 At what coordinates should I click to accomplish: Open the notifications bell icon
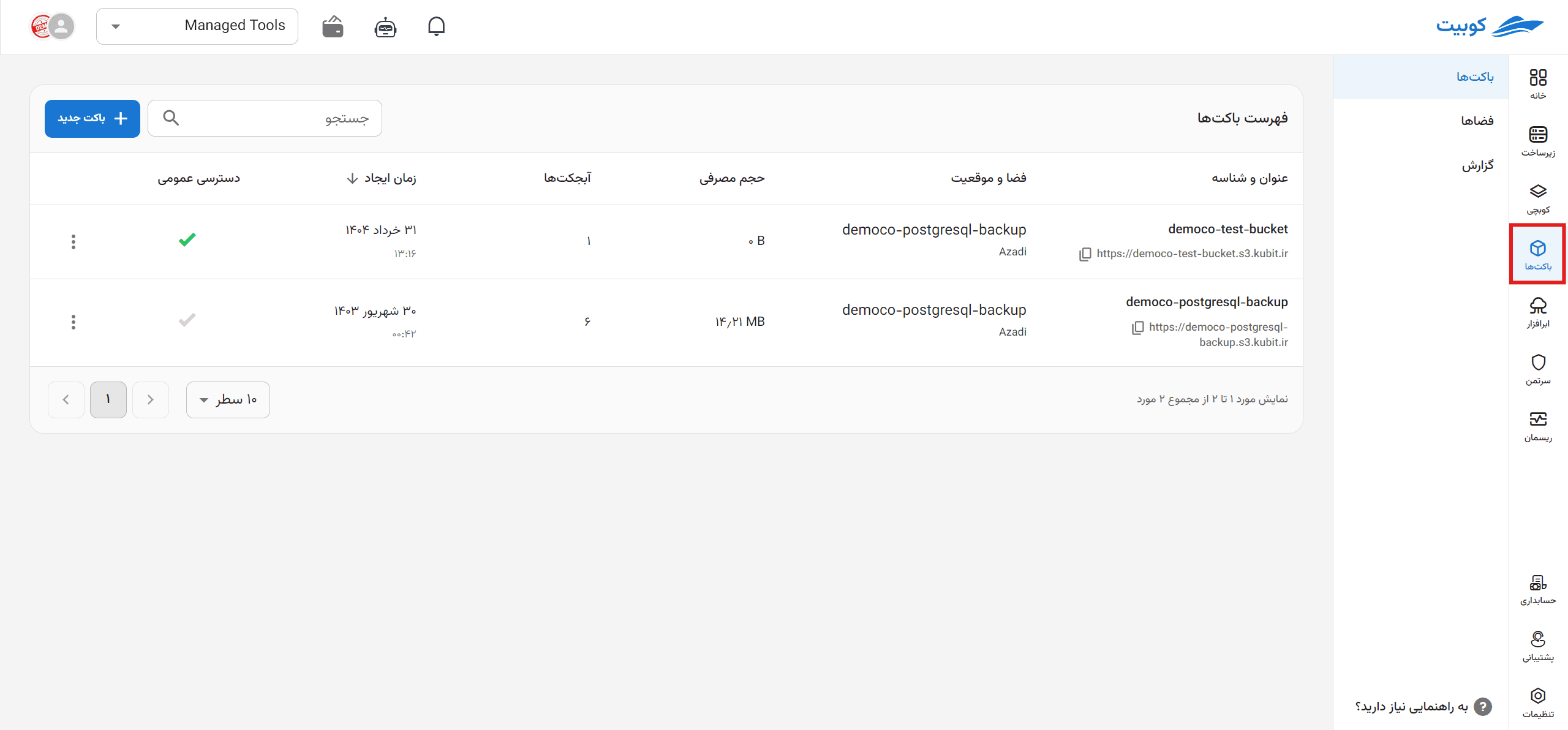tap(436, 26)
